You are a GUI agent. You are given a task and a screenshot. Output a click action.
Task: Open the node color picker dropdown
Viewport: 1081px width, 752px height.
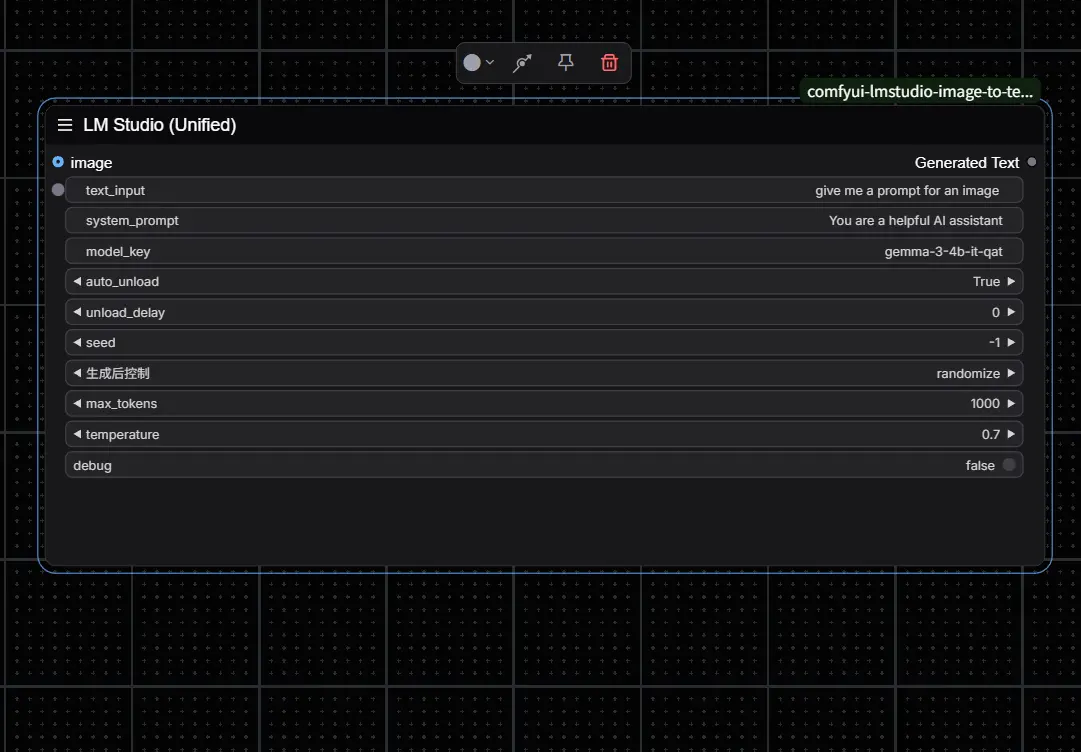(478, 63)
